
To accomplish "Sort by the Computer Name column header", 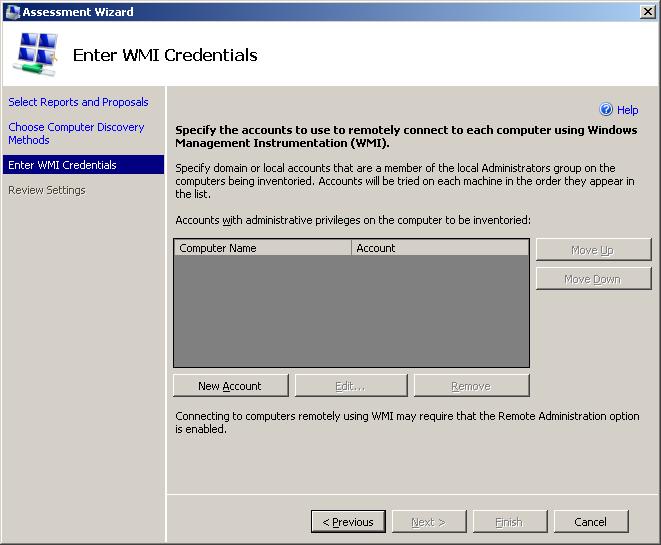I will tap(263, 248).
